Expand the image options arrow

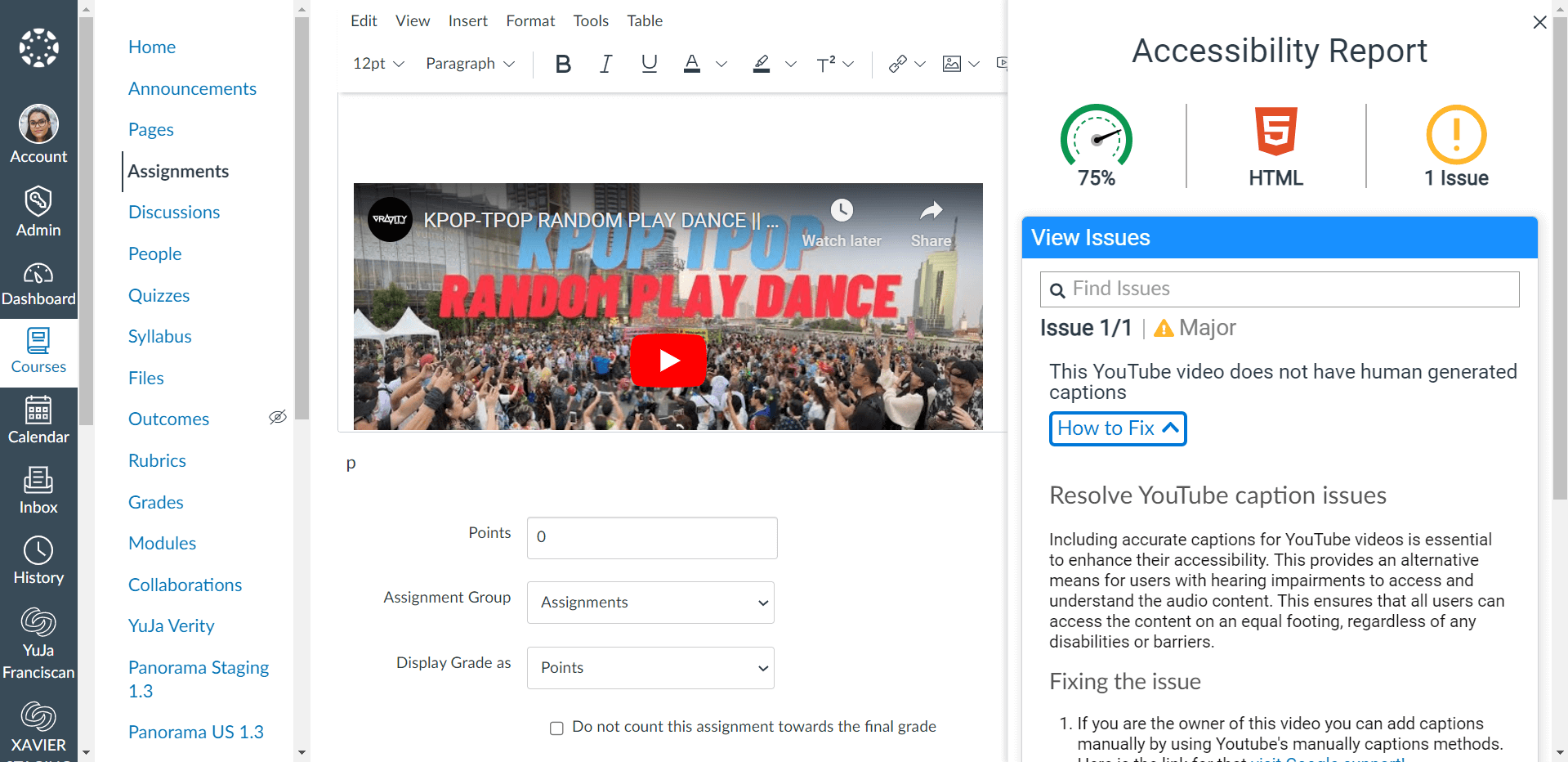[974, 64]
